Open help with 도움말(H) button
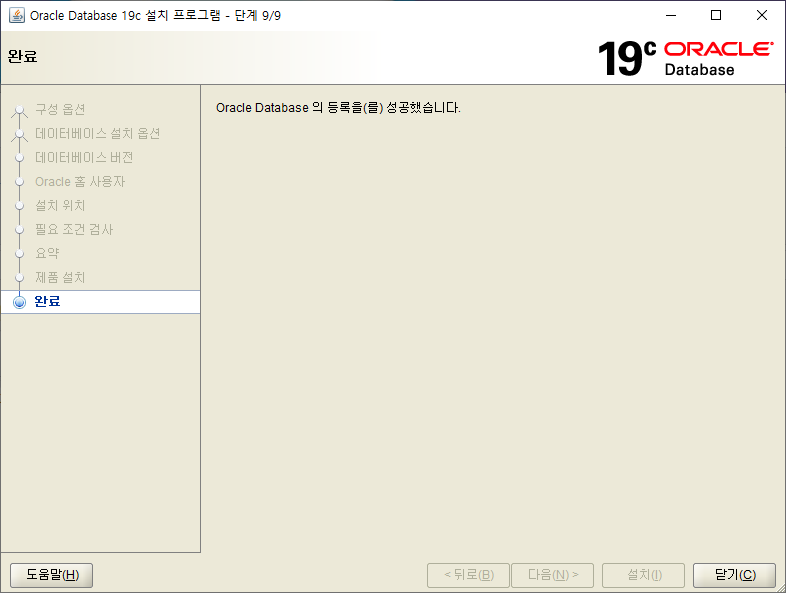This screenshot has width=786, height=593. click(x=52, y=574)
